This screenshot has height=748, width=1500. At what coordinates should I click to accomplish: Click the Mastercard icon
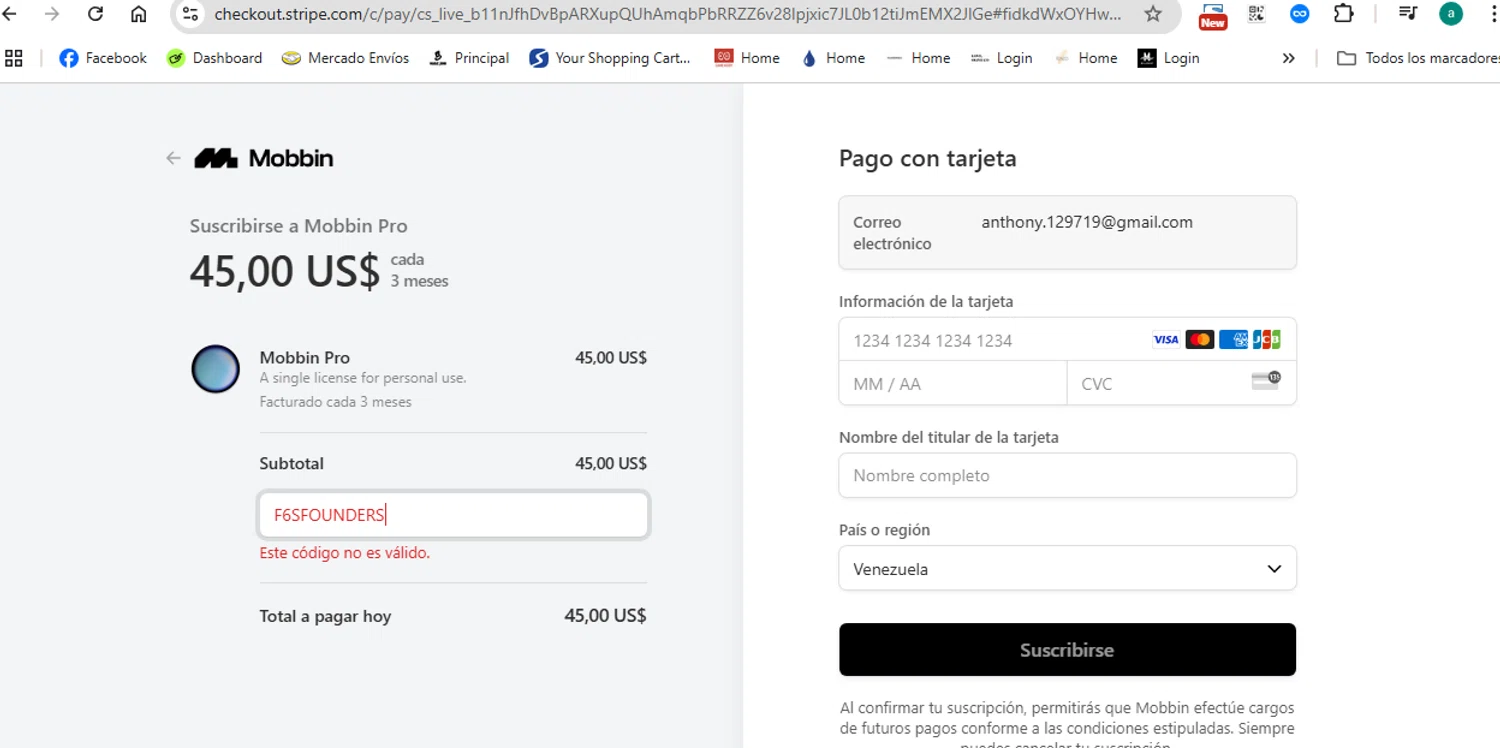tap(1200, 340)
